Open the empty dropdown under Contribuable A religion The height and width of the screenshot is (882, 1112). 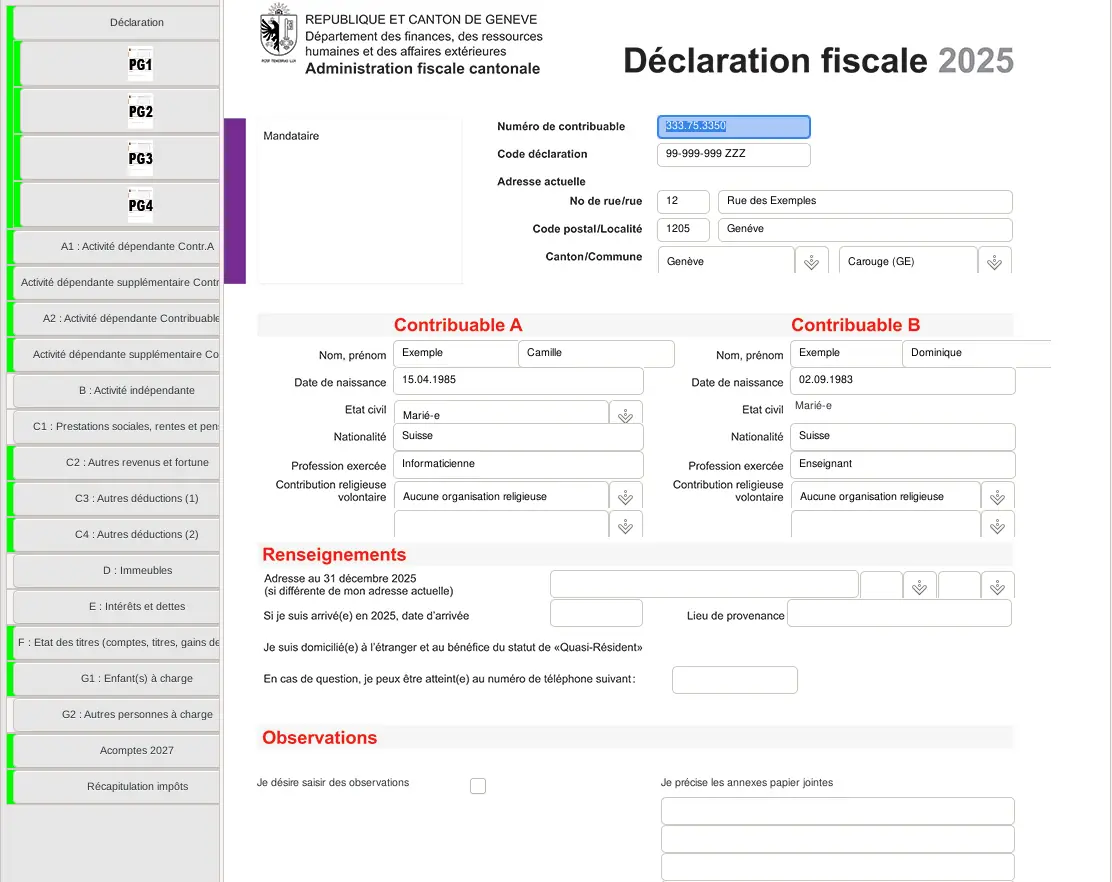point(625,524)
